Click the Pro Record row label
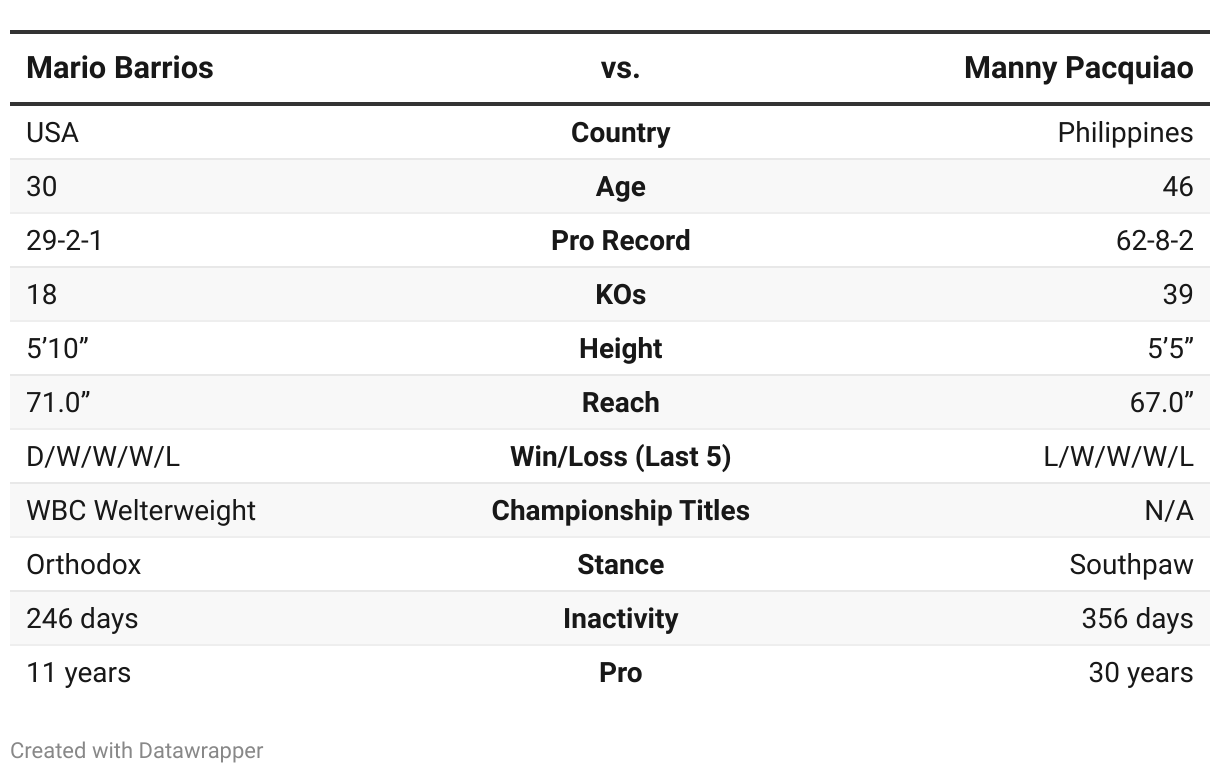The height and width of the screenshot is (774, 1220). pos(620,241)
